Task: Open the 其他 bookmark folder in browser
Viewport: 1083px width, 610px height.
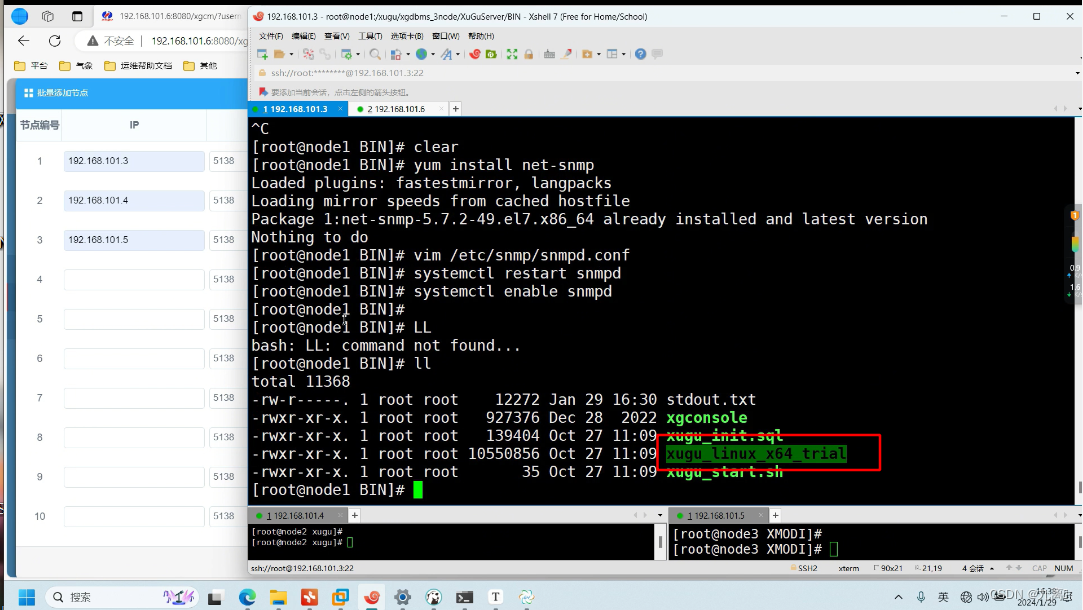Action: click(200, 66)
